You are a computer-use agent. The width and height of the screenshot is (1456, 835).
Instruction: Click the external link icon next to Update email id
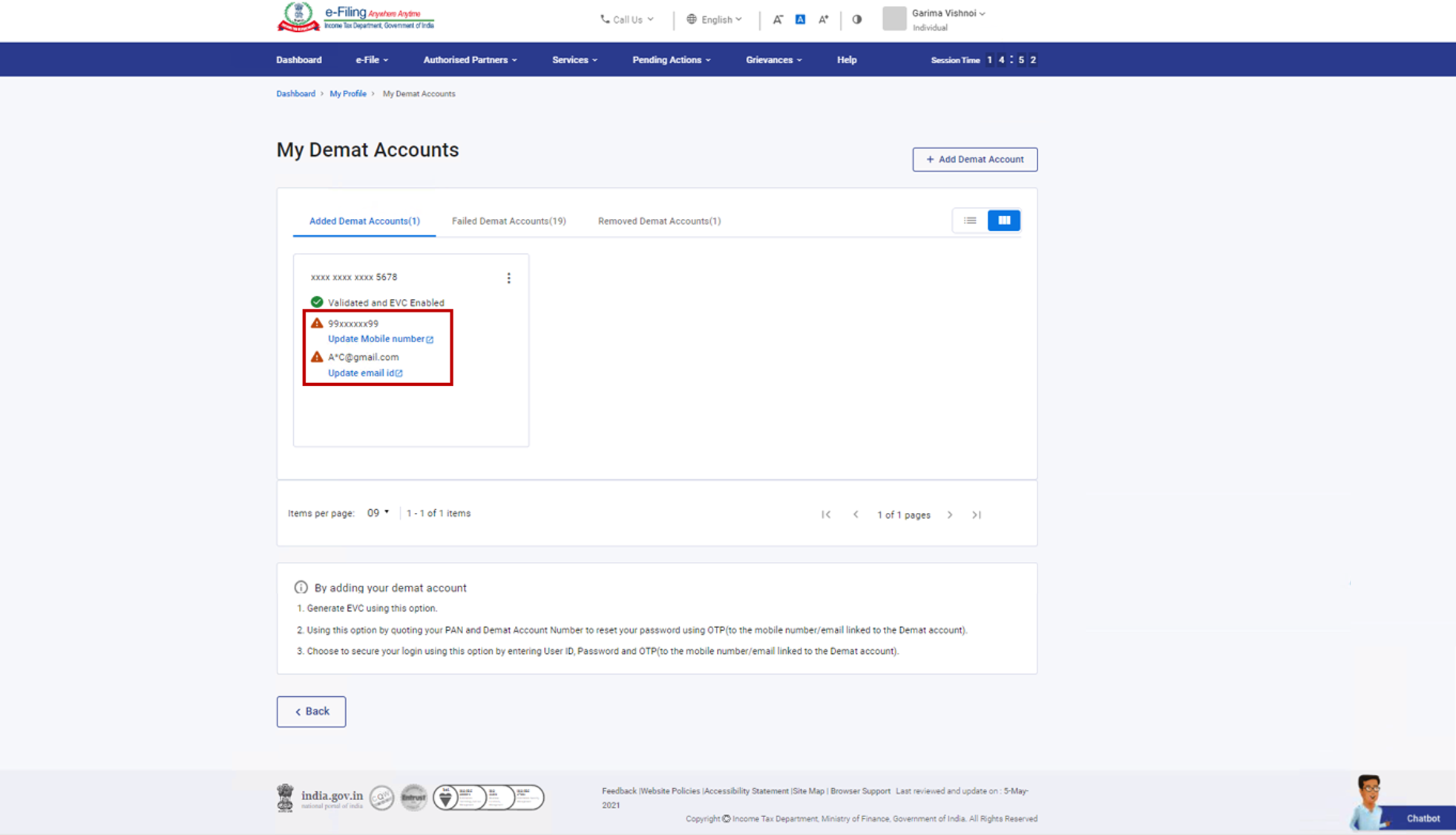399,372
